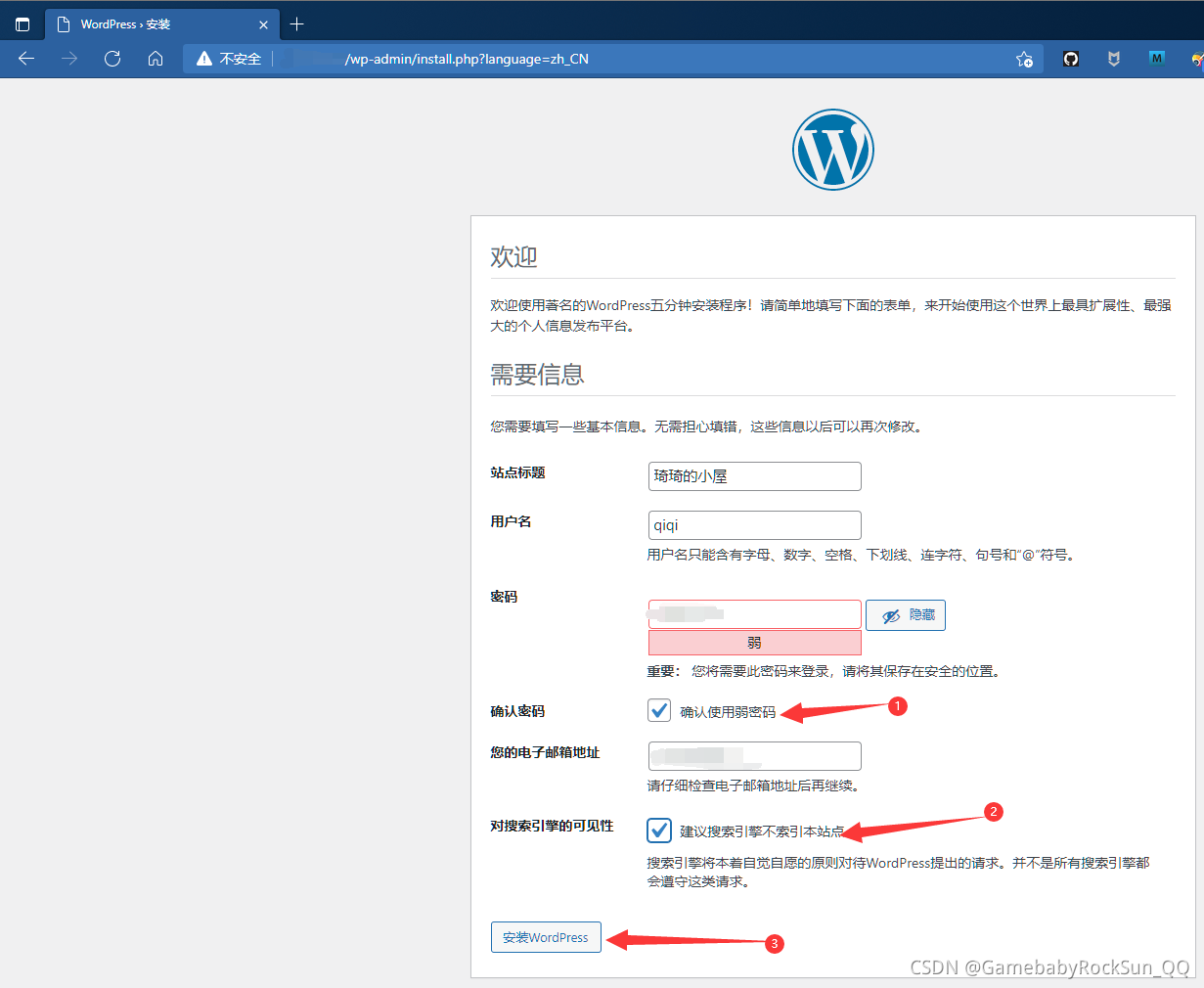This screenshot has width=1204, height=988.
Task: Click the 弱 password strength indicator
Action: [754, 643]
